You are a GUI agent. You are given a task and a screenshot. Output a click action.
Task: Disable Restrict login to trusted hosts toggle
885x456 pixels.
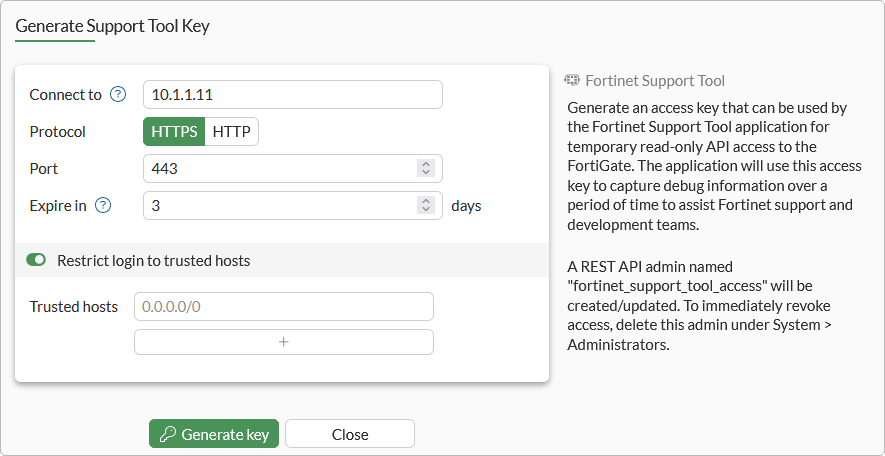tap(37, 260)
